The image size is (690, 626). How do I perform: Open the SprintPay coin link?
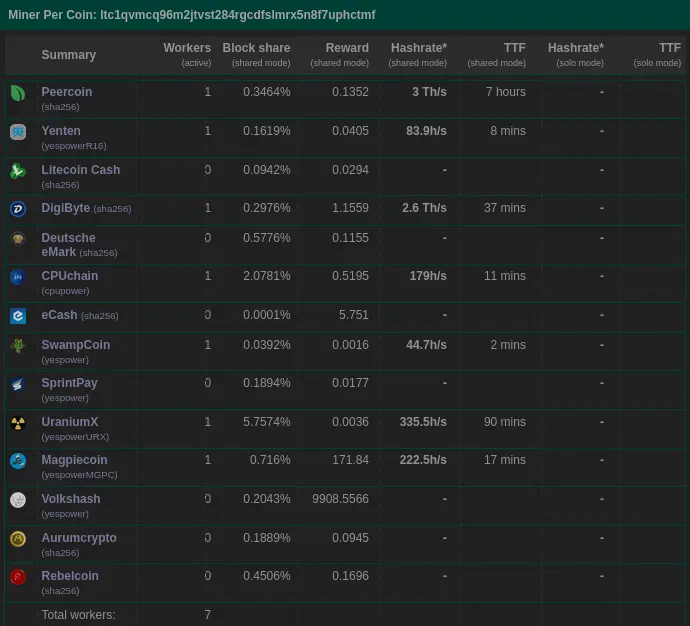pyautogui.click(x=70, y=383)
